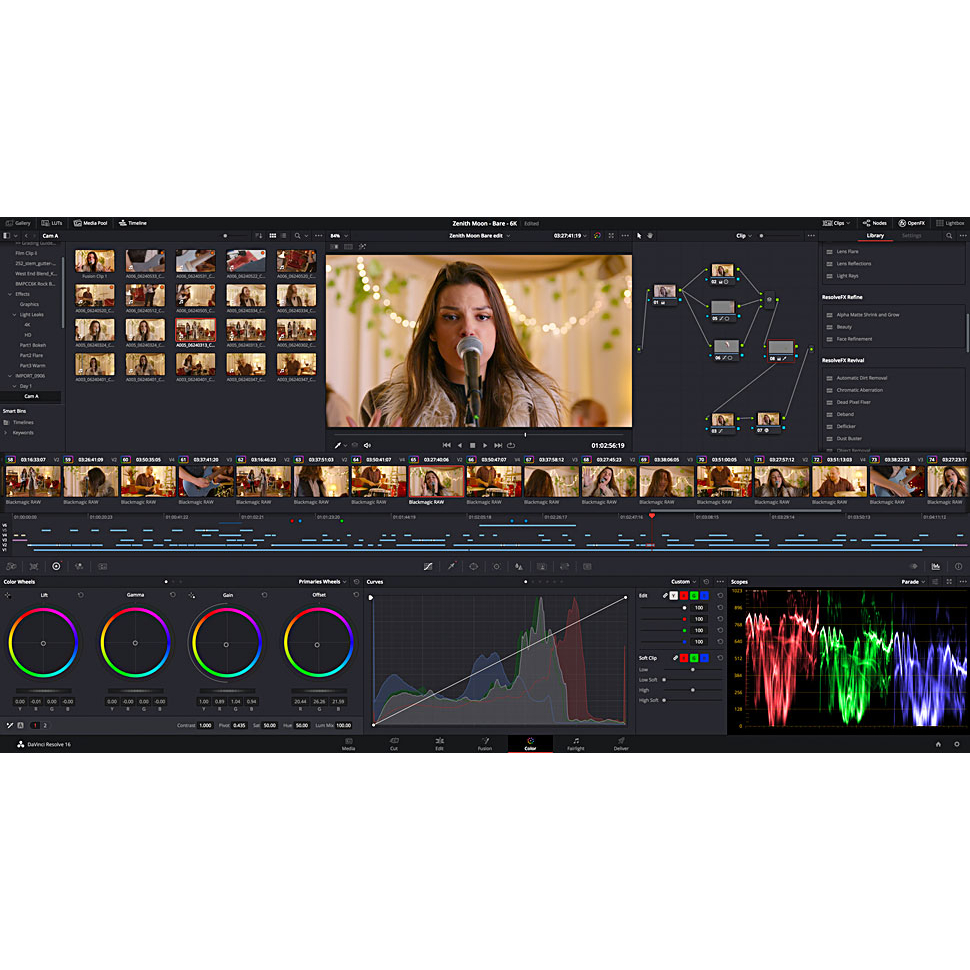The width and height of the screenshot is (970, 970).
Task: Switch to the OpenFX Settings tab
Action: 911,236
